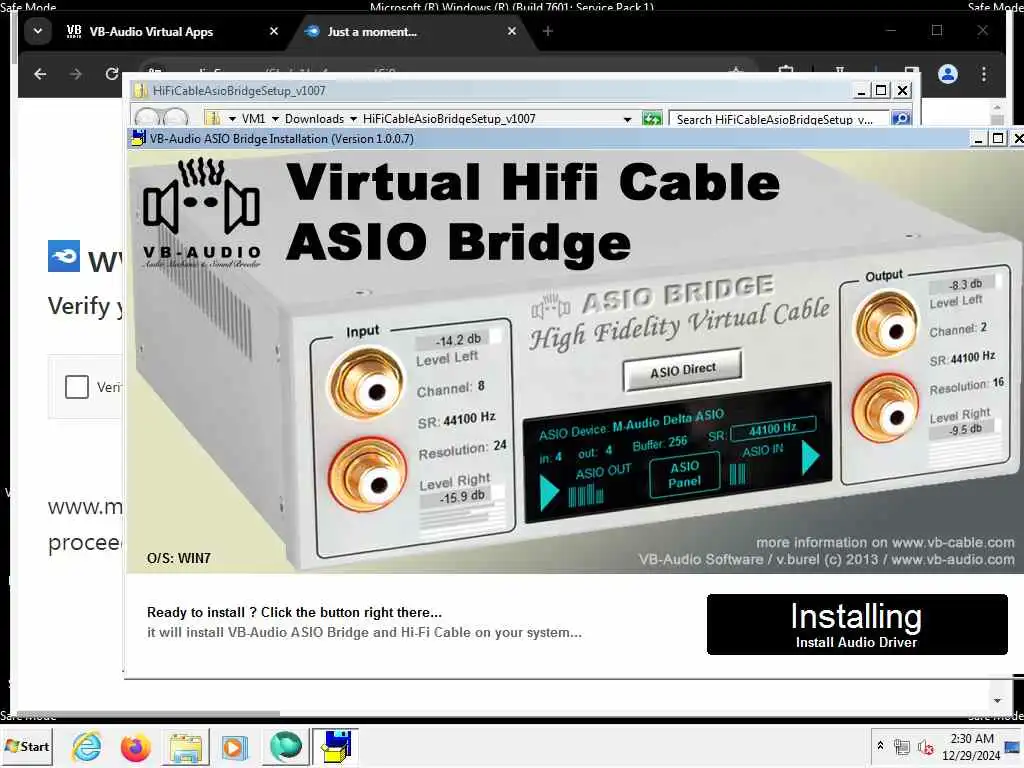Close the VB-Audio Virtual Apps tab

(x=274, y=31)
